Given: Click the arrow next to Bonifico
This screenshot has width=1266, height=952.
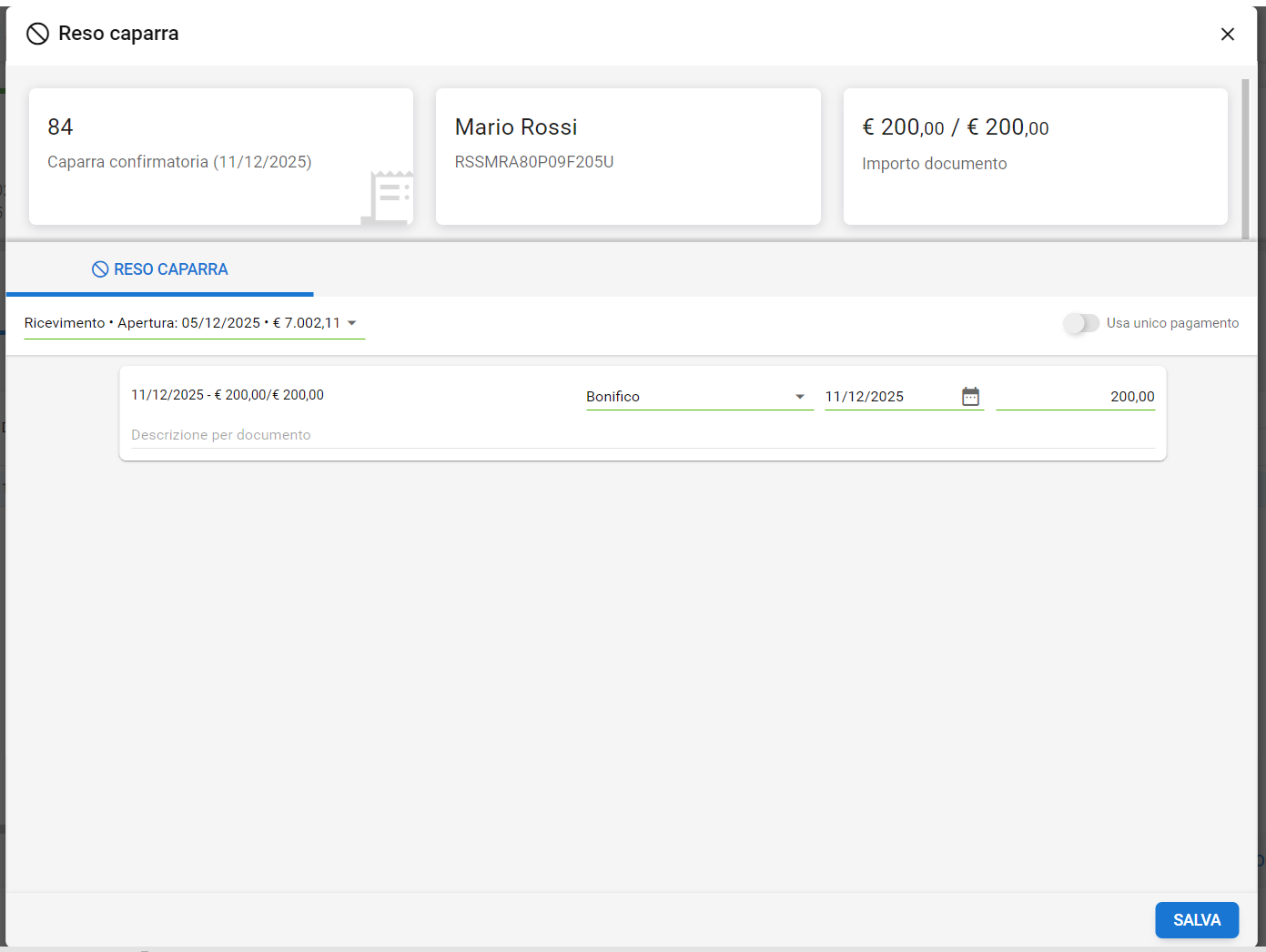Looking at the screenshot, I should tap(800, 397).
